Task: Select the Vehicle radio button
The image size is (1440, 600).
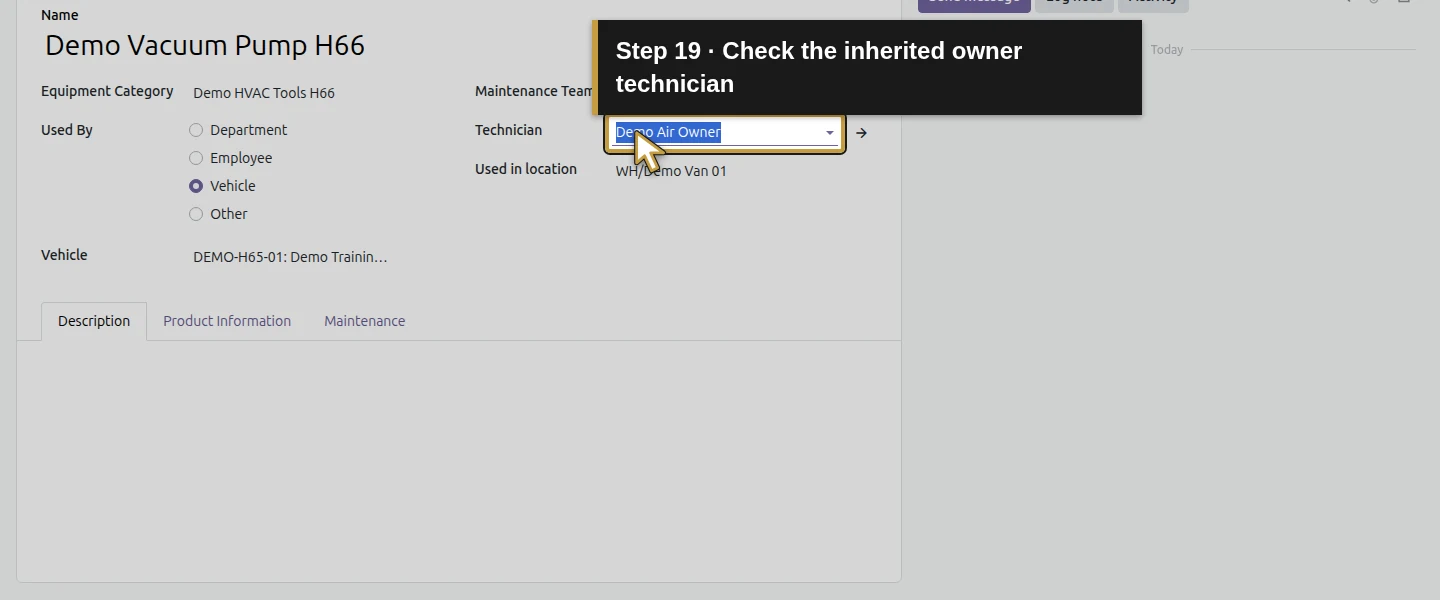Action: click(196, 186)
